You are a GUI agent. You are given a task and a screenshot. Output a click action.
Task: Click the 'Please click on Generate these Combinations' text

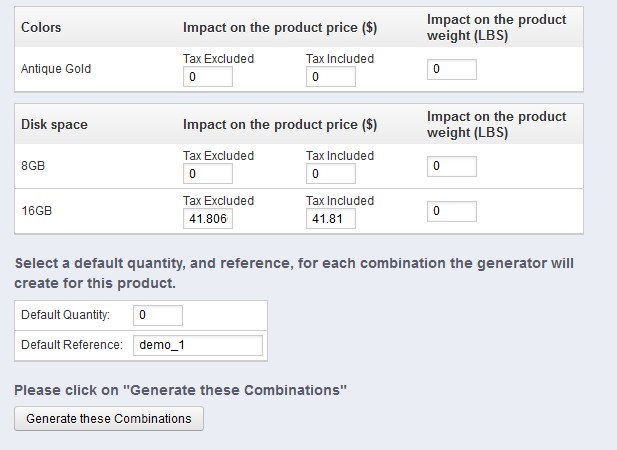tap(180, 388)
